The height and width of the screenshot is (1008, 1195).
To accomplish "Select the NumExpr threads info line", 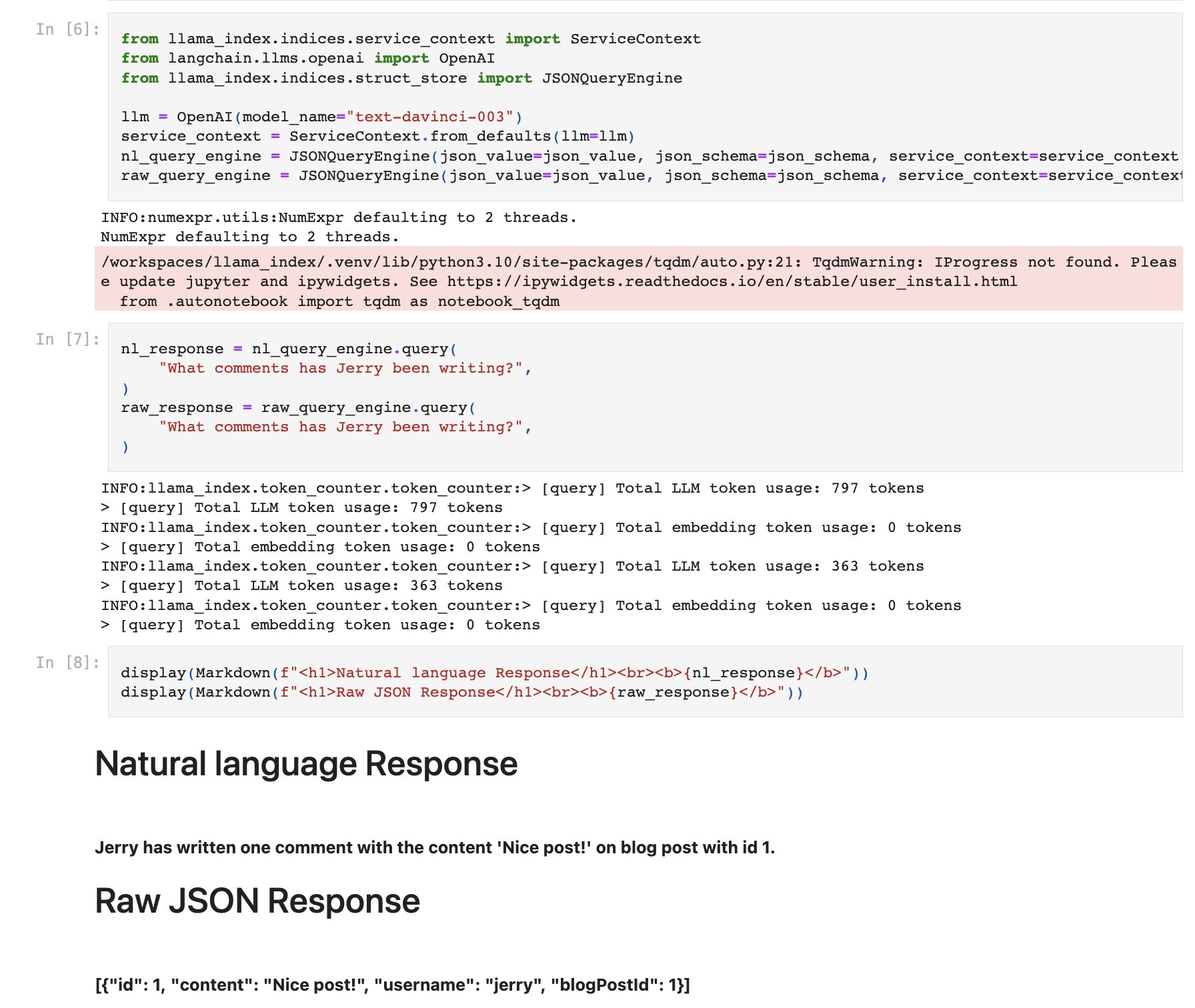I will pos(338,217).
